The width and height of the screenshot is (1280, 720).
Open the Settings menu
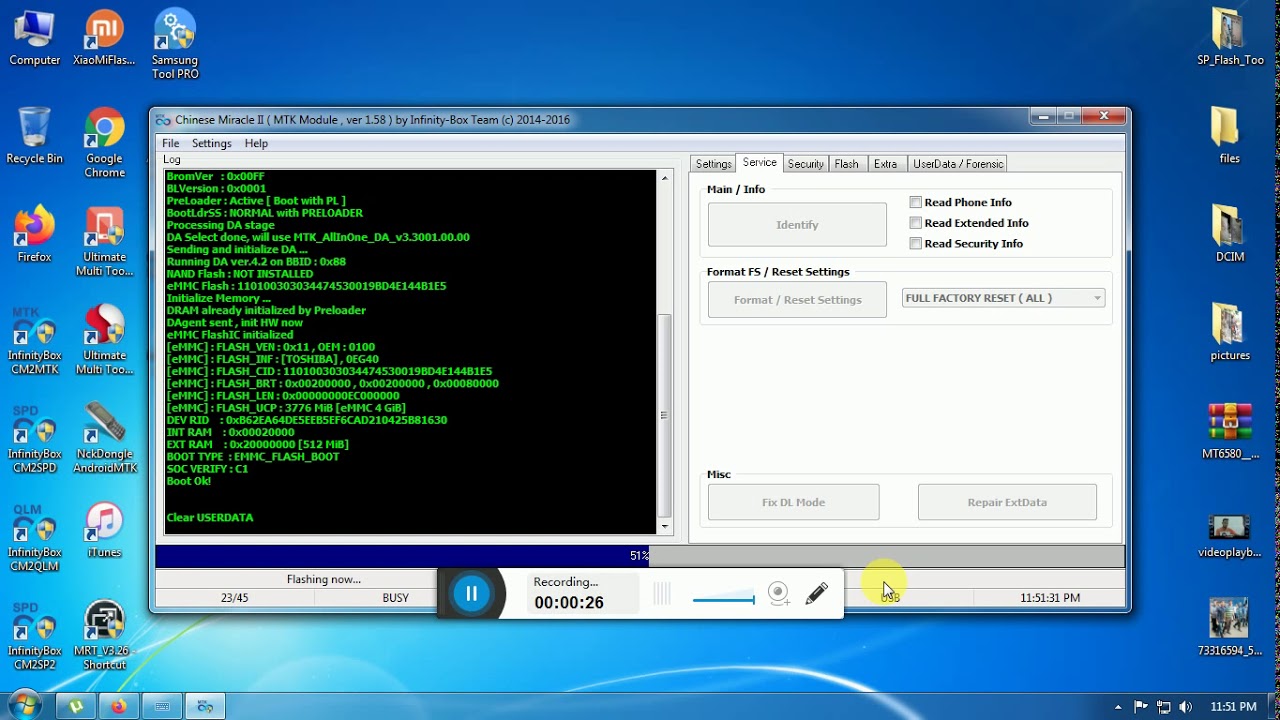(211, 143)
